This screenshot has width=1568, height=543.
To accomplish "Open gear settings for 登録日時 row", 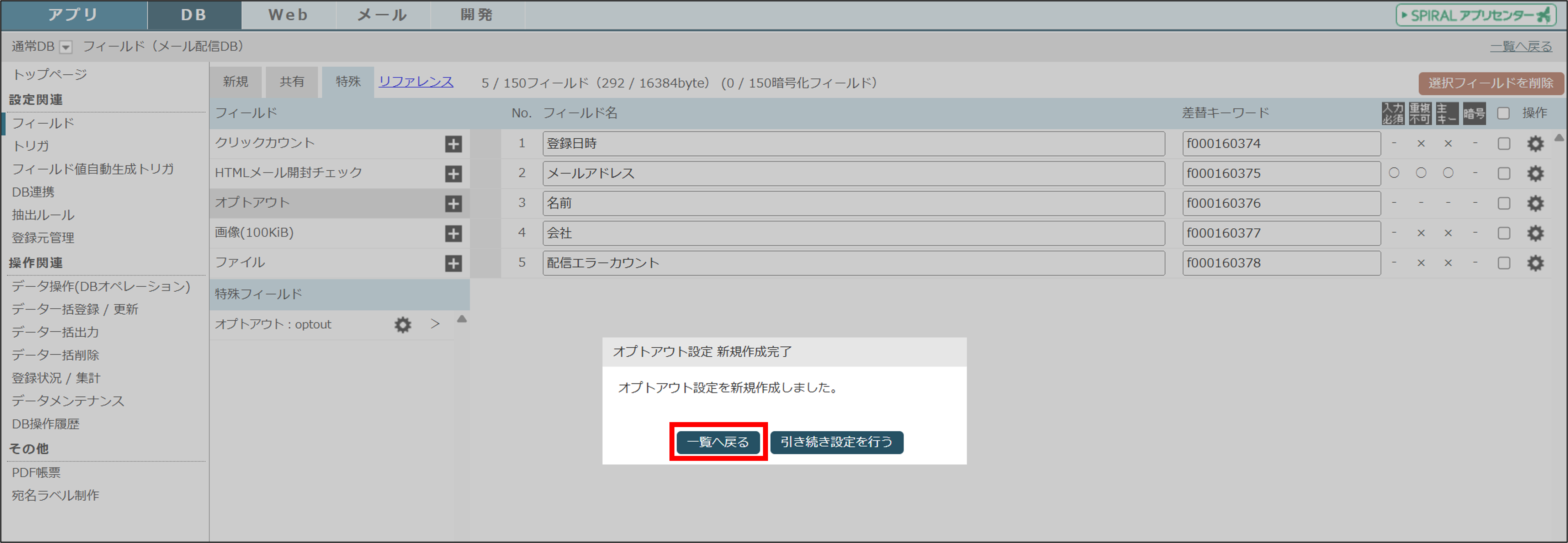I will [1535, 144].
